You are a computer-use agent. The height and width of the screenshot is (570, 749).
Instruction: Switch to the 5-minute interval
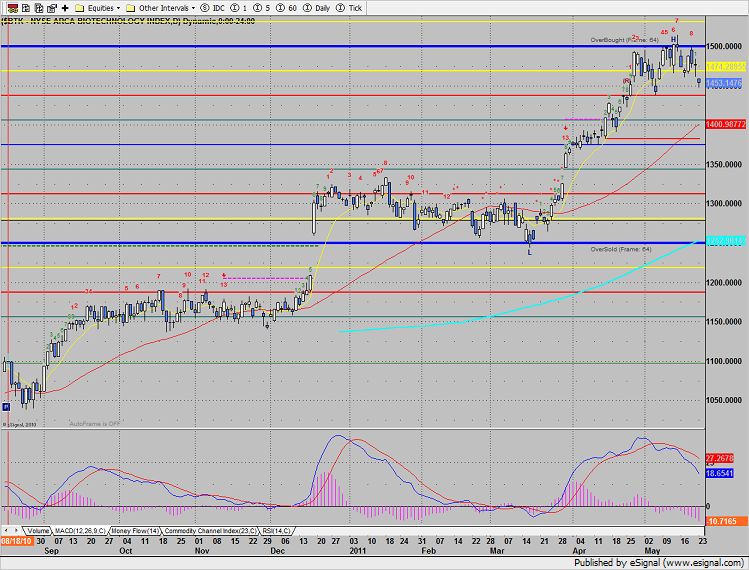point(262,8)
